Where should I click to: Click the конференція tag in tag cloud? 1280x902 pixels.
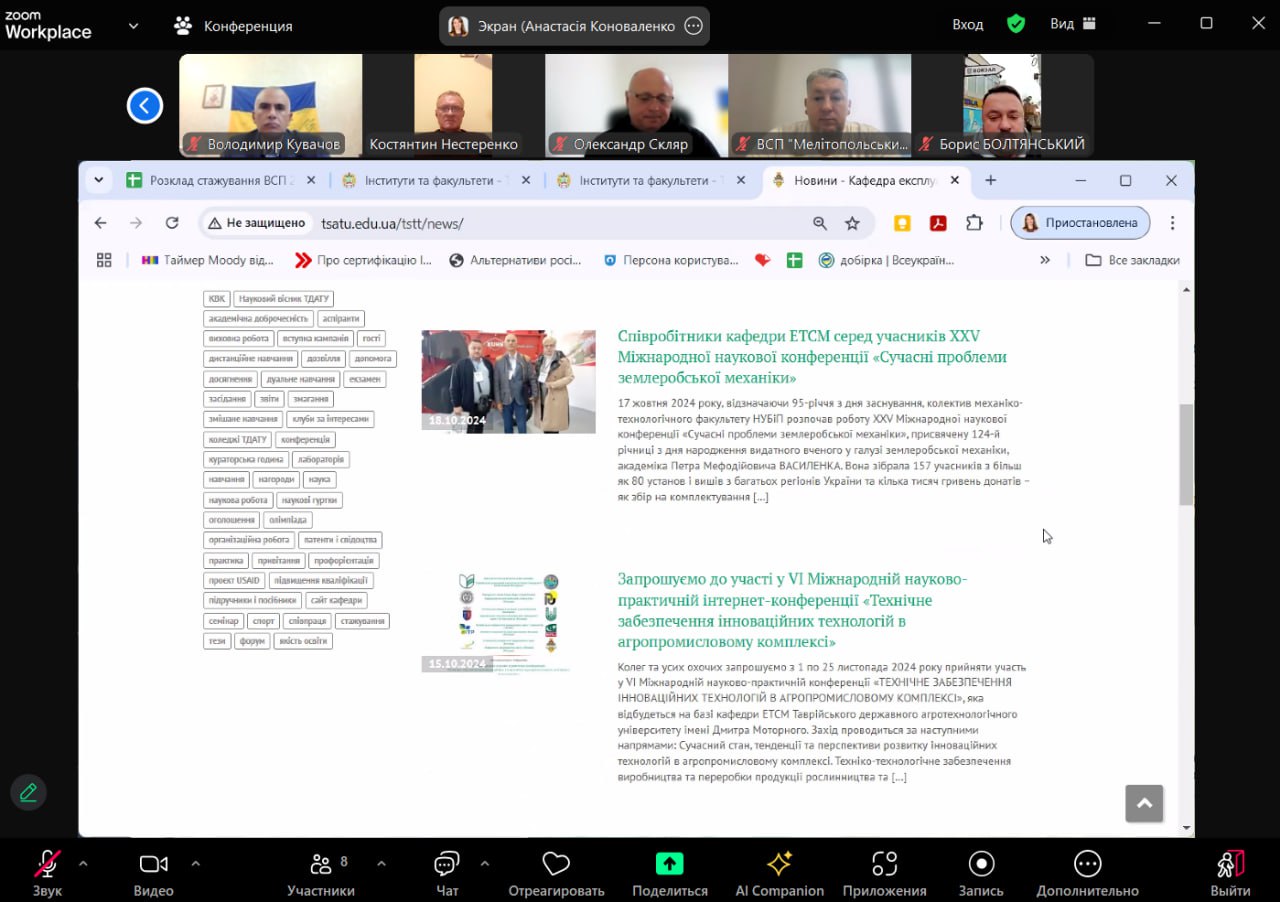click(x=305, y=439)
